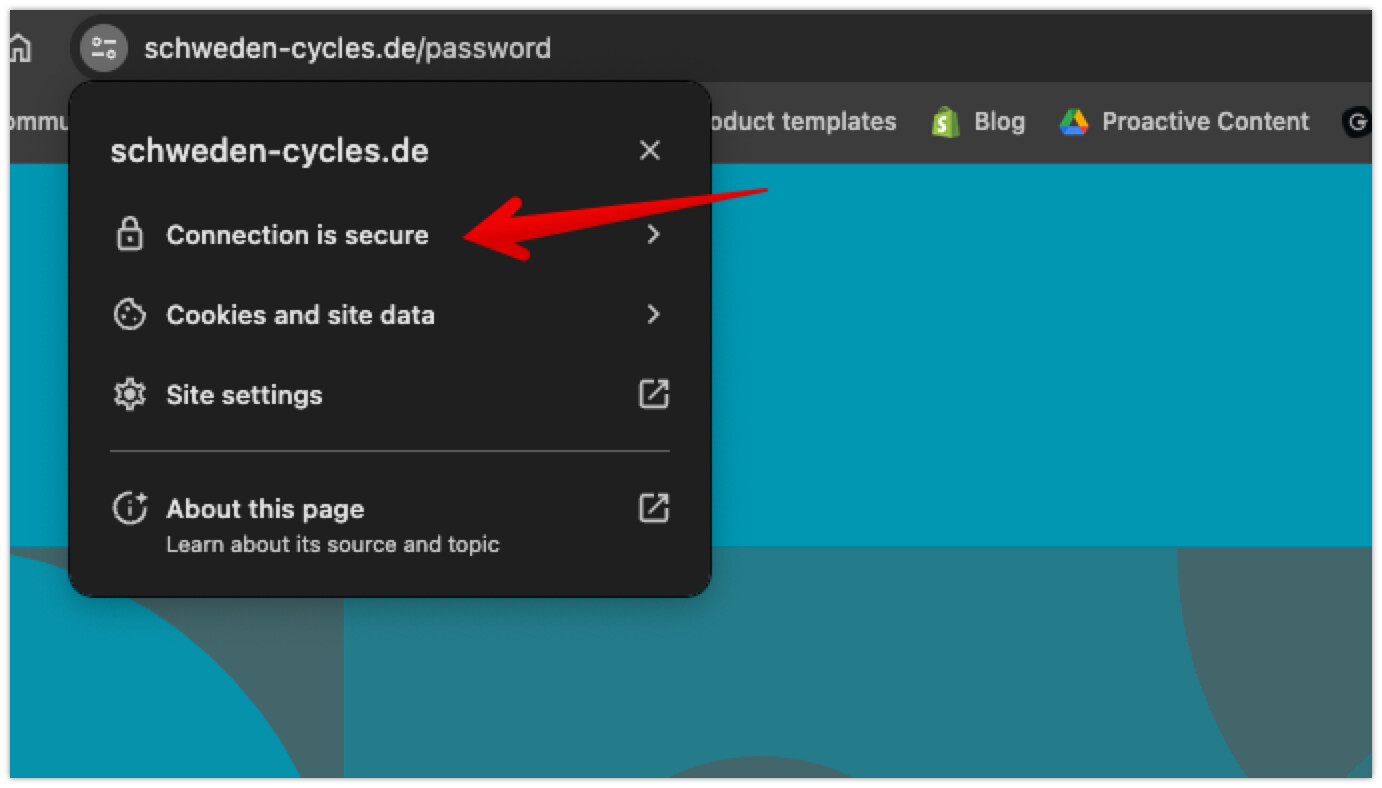The width and height of the screenshot is (1382, 788).
Task: Select the About this page entry
Action: coord(390,523)
